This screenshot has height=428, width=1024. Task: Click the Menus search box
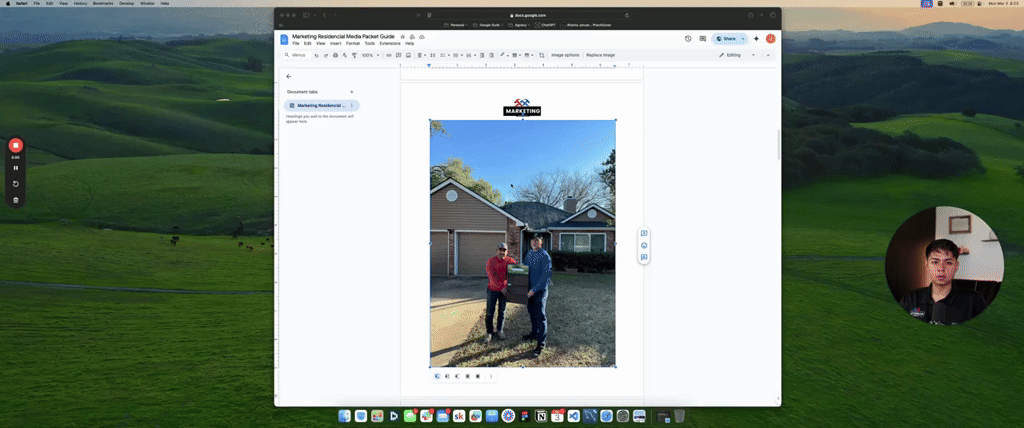tap(296, 55)
